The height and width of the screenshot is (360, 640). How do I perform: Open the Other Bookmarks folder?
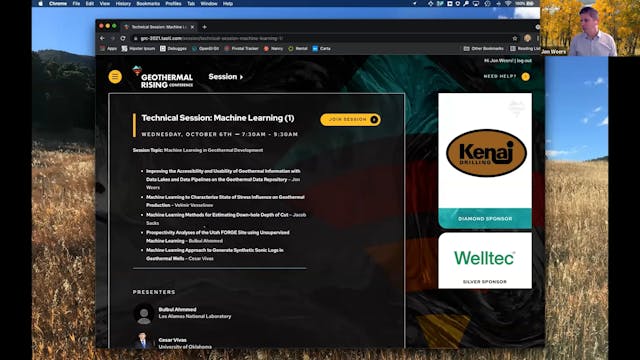click(x=484, y=49)
